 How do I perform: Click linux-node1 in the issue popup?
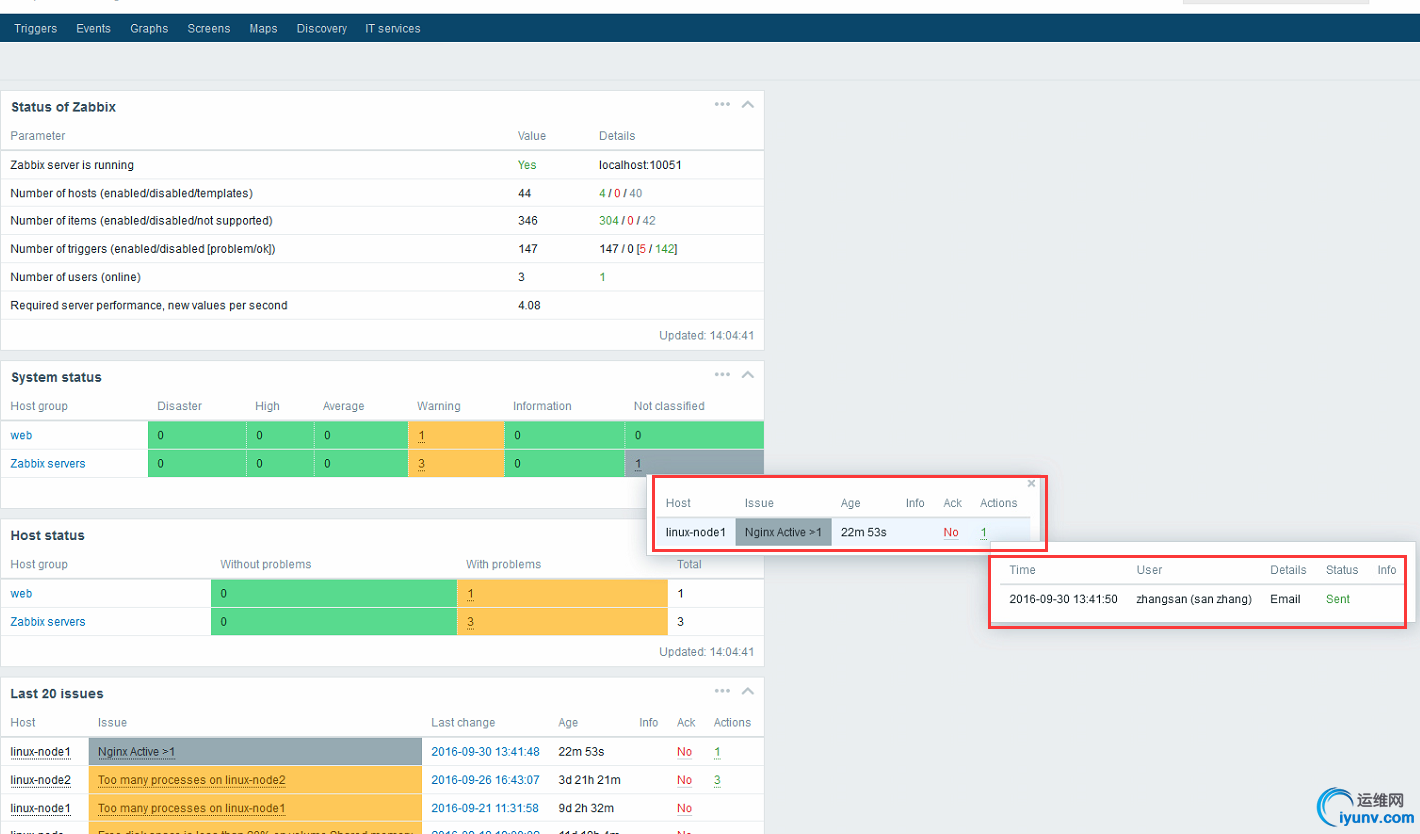[x=696, y=532]
